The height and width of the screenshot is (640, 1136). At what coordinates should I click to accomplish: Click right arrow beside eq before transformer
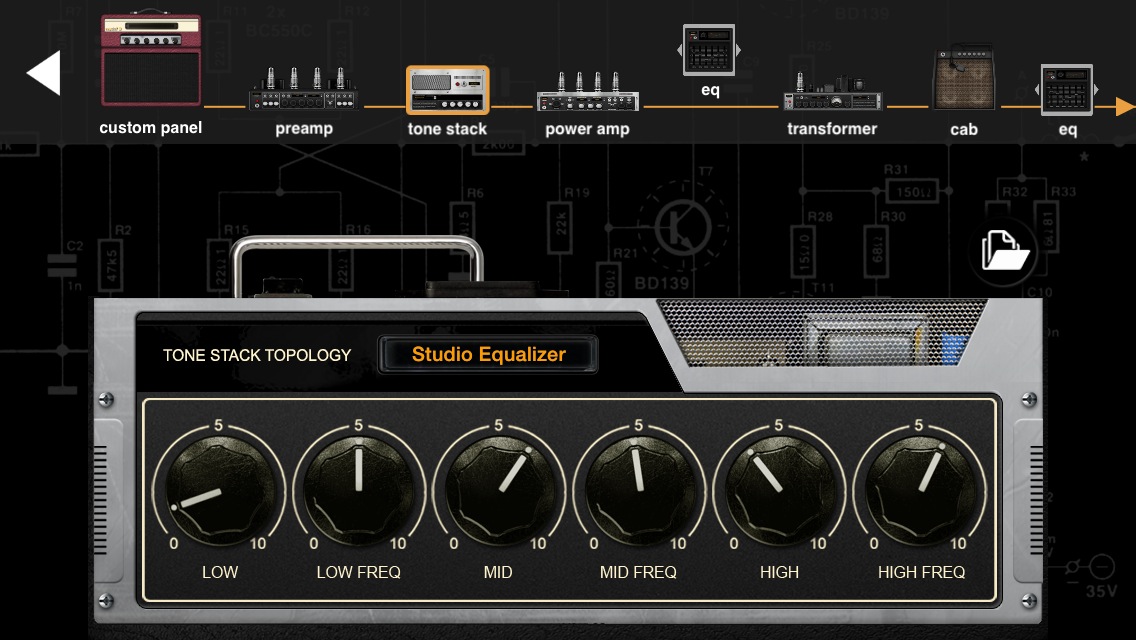point(739,50)
